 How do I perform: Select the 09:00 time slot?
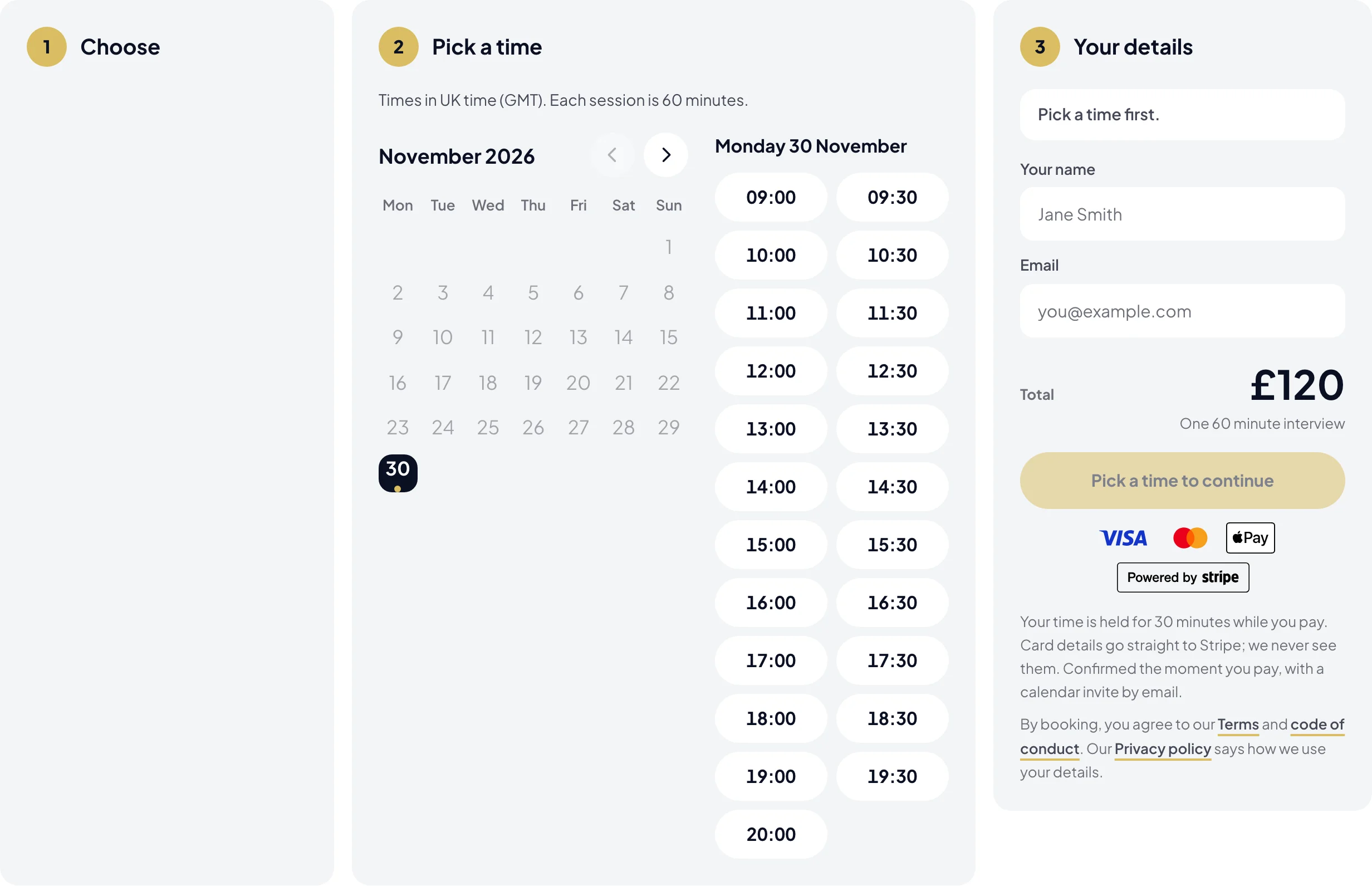coord(771,197)
